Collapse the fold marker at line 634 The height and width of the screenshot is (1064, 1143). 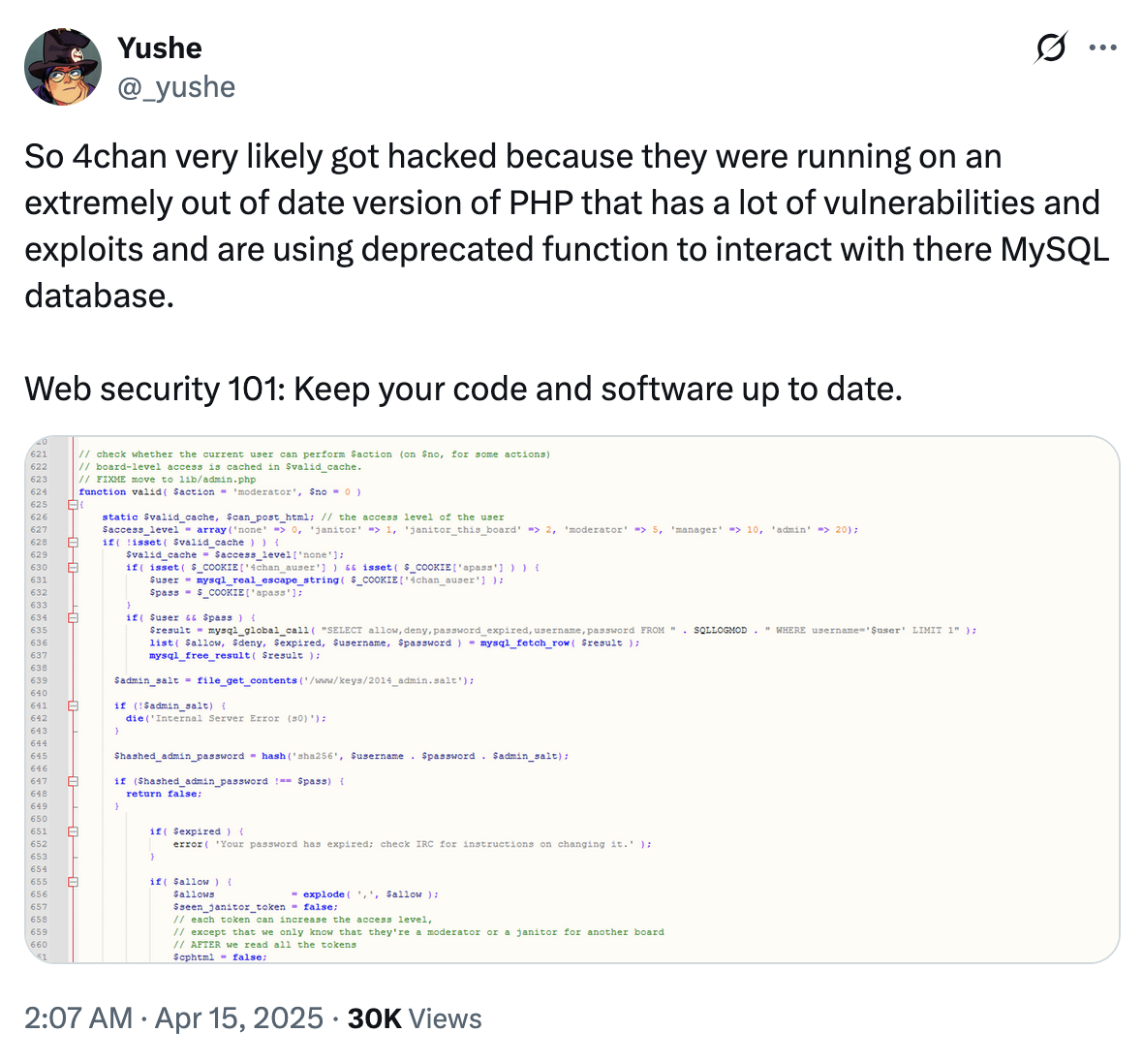click(73, 617)
